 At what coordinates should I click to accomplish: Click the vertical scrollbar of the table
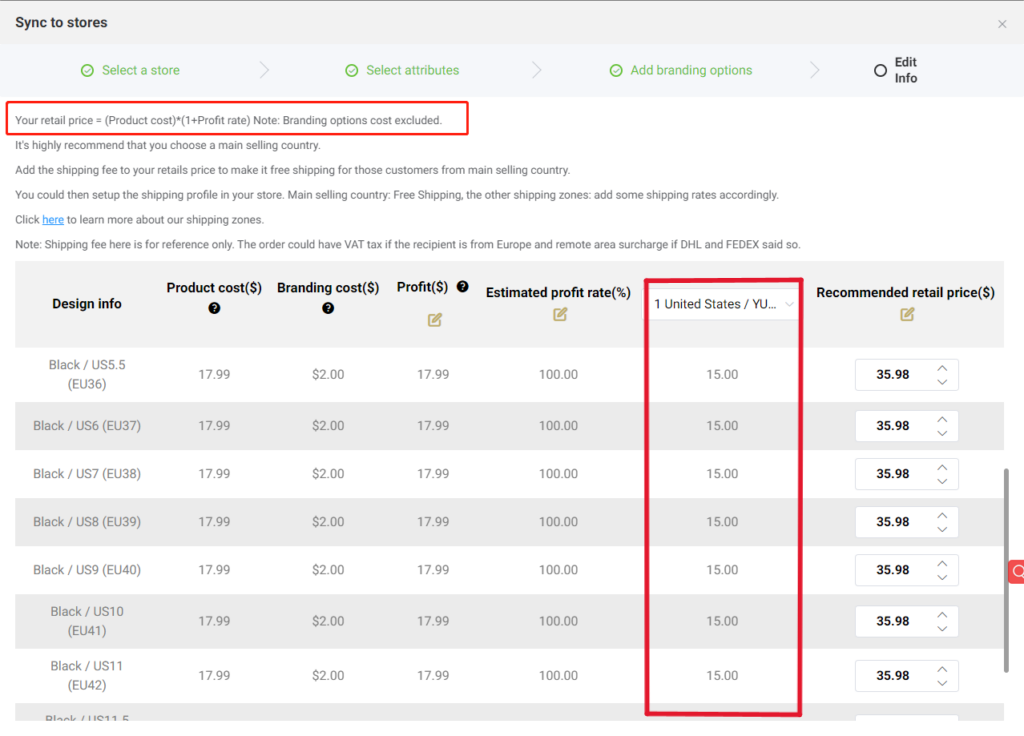click(x=1007, y=570)
